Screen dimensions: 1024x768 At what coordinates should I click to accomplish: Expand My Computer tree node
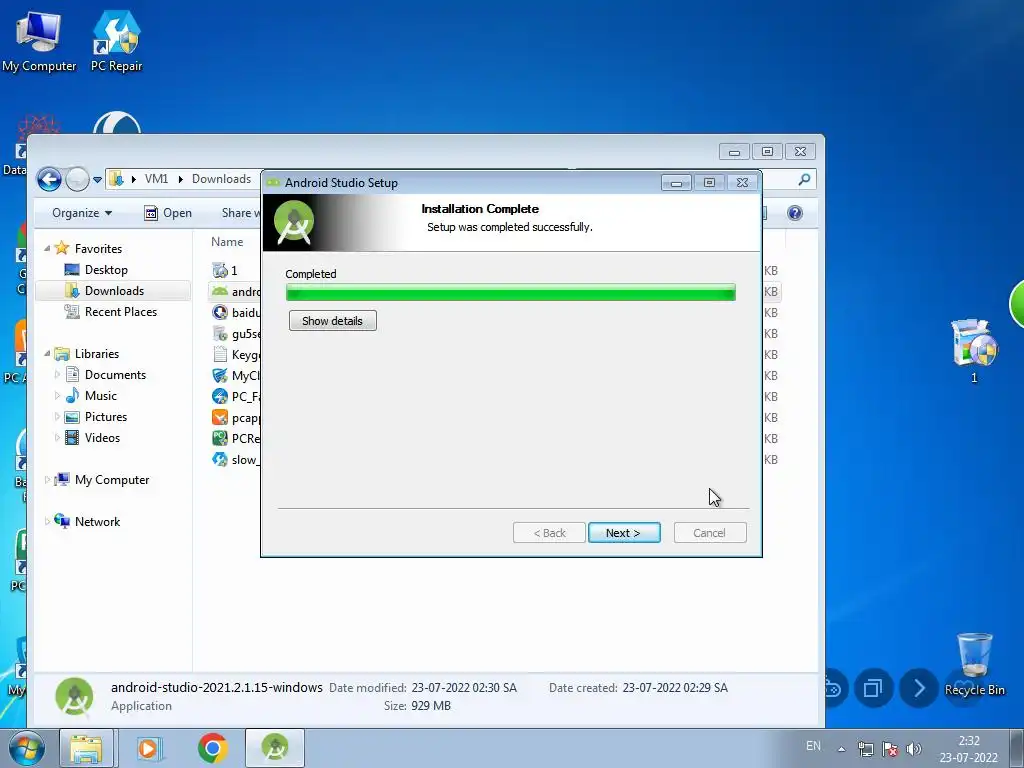coord(47,479)
